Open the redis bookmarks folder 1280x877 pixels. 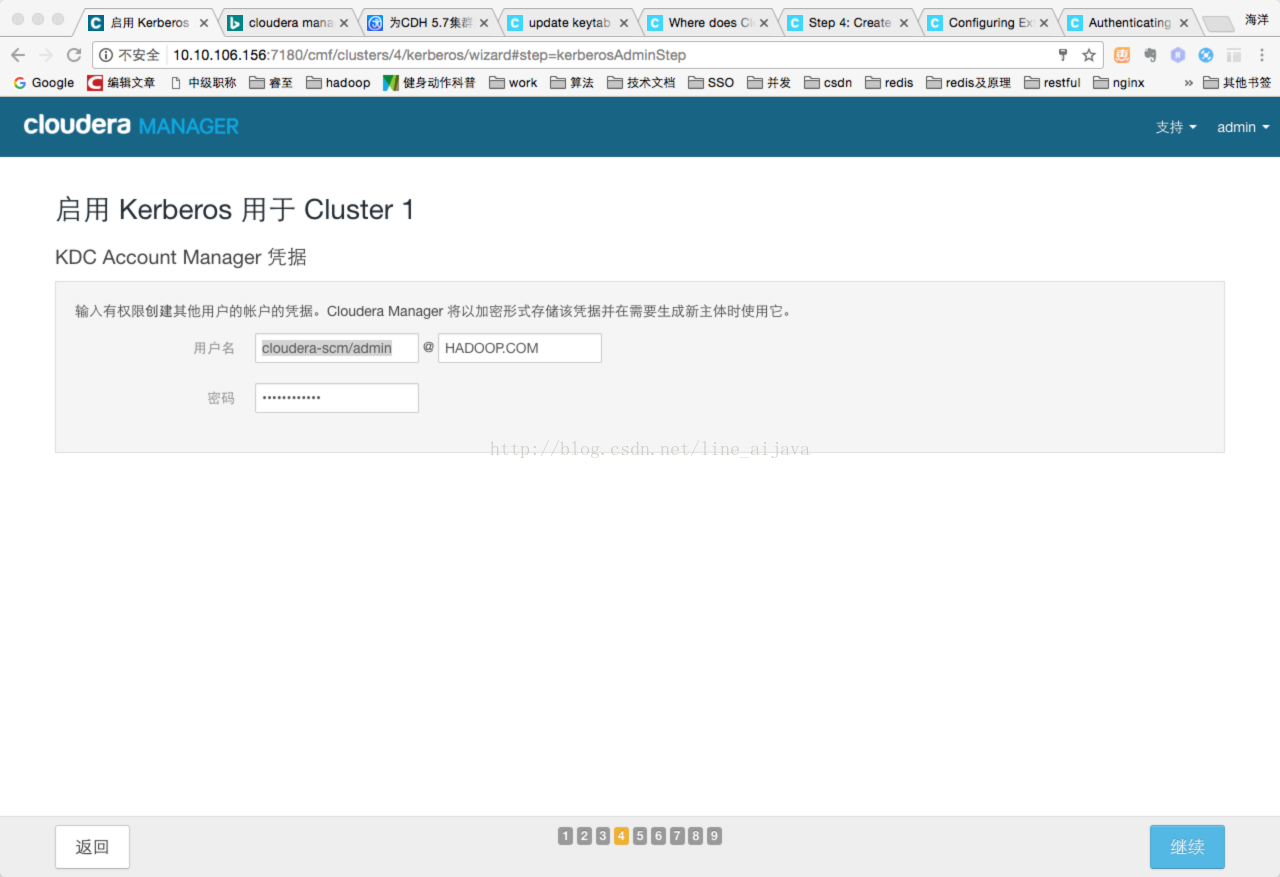click(889, 83)
